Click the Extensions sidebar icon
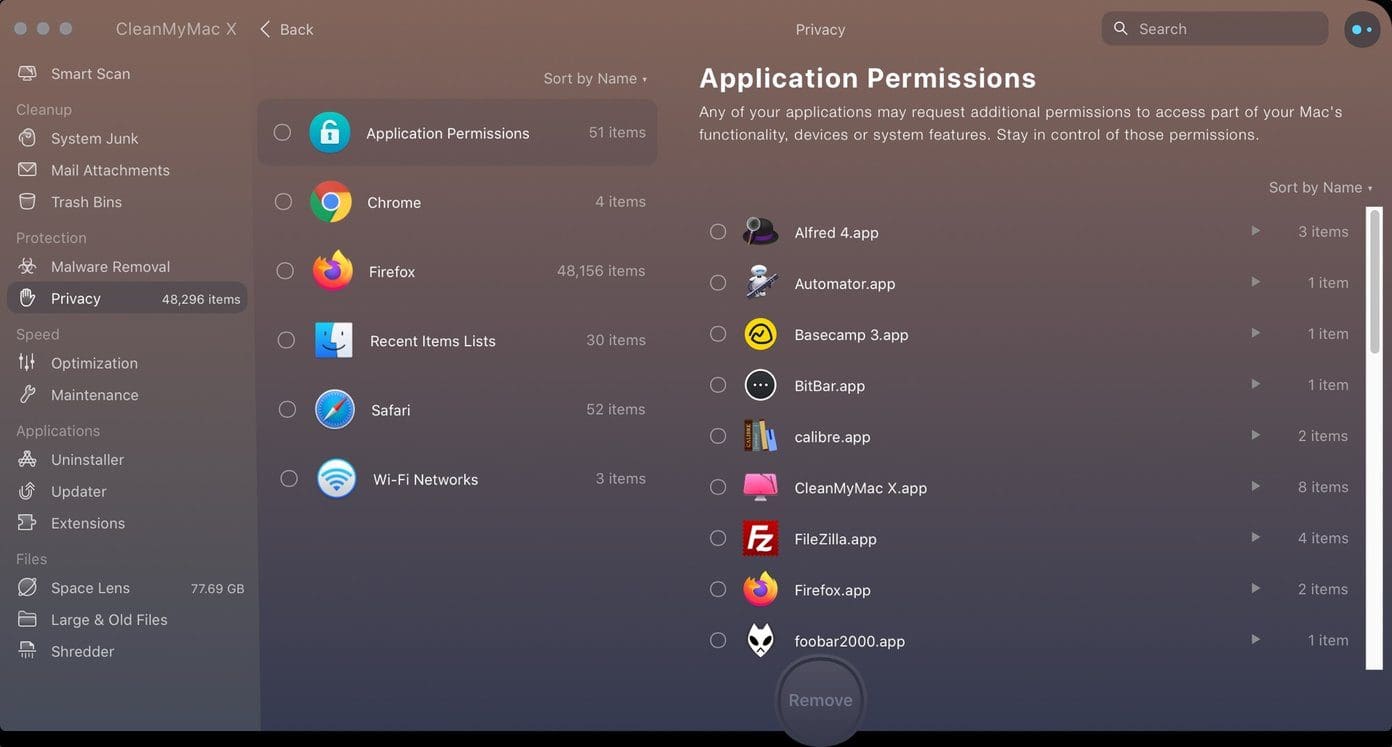Screen dimensions: 1392x747 (28, 523)
